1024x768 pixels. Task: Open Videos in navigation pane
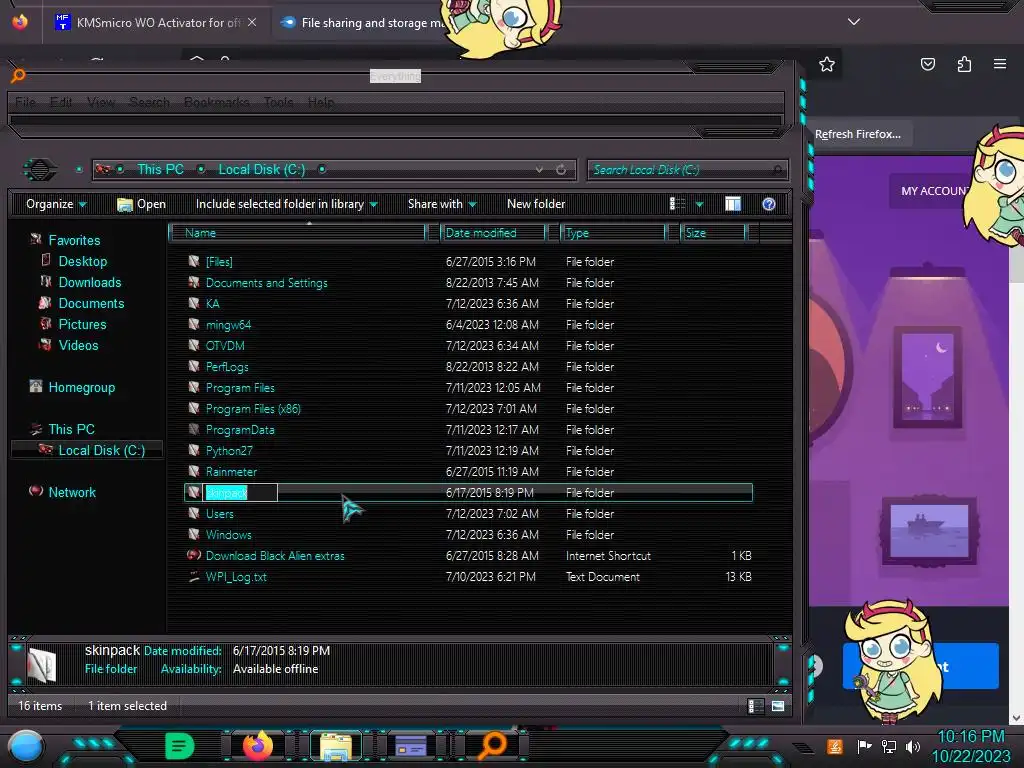[x=78, y=345]
